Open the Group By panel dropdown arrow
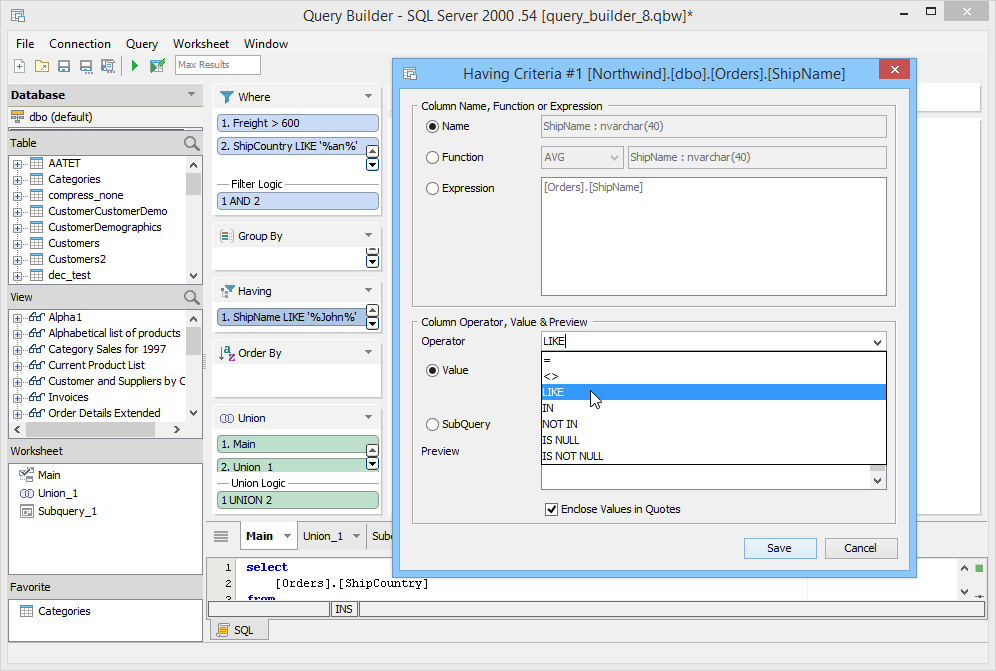 pos(368,234)
